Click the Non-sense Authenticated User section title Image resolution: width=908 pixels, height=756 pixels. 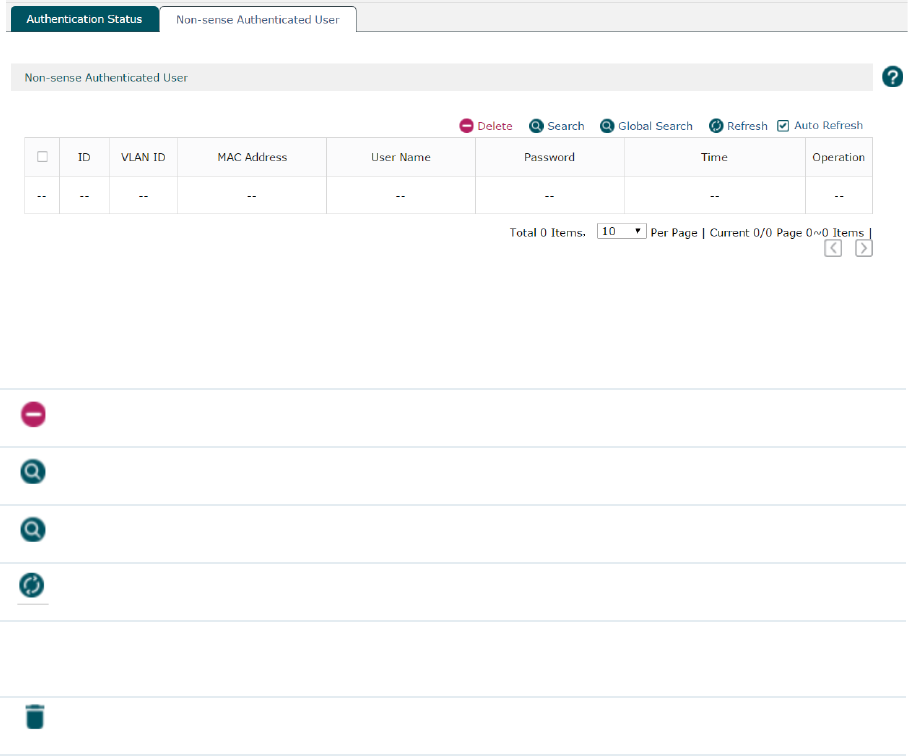(106, 78)
